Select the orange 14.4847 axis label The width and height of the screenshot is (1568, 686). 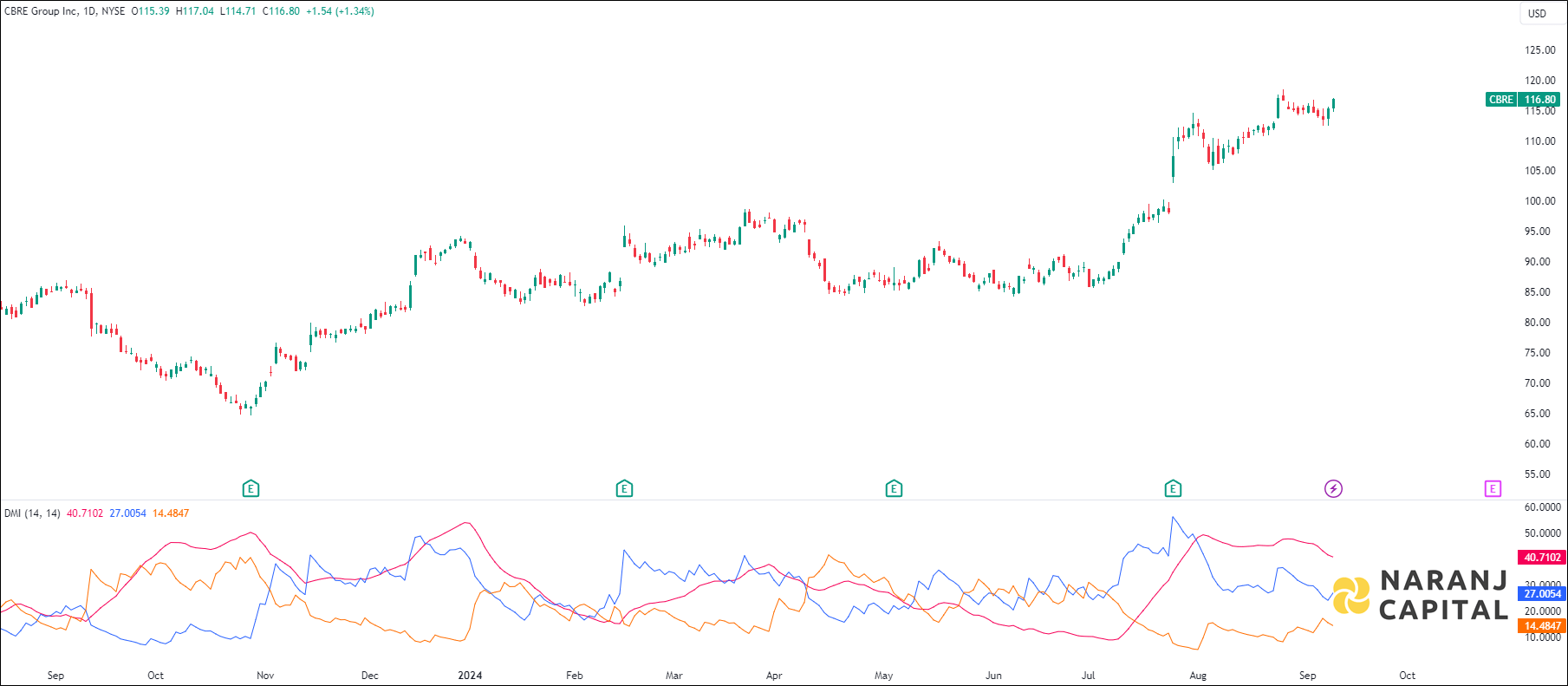click(1542, 626)
